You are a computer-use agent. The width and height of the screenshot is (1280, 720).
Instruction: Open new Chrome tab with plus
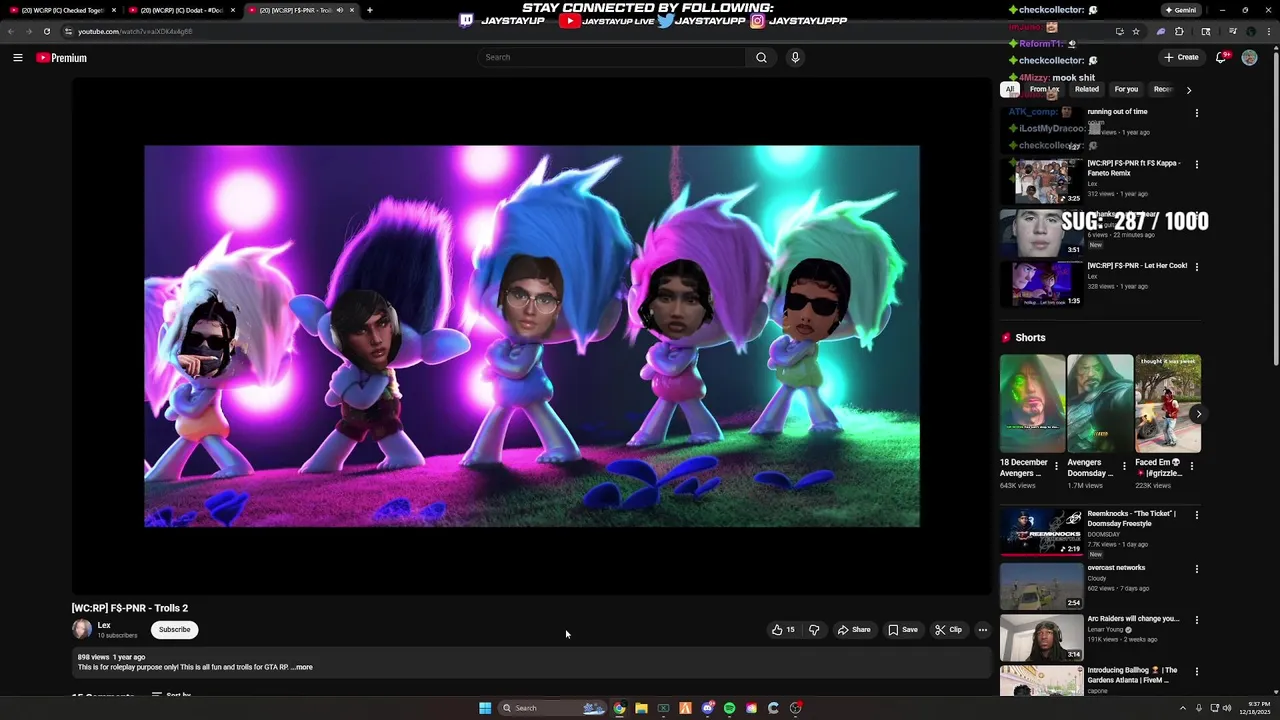click(370, 10)
